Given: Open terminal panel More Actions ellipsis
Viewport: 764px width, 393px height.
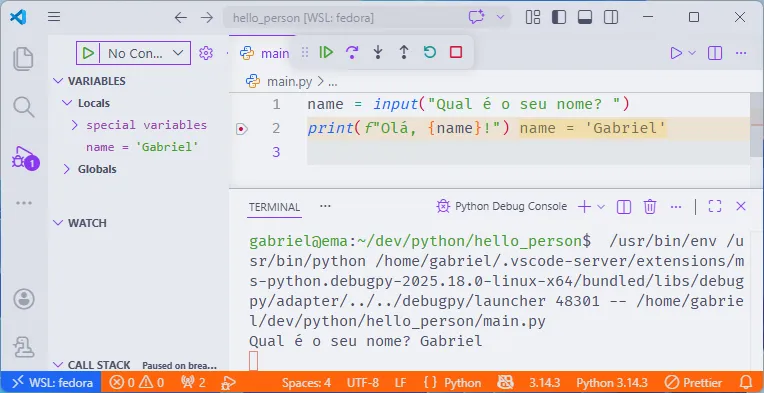Looking at the screenshot, I should coord(676,206).
